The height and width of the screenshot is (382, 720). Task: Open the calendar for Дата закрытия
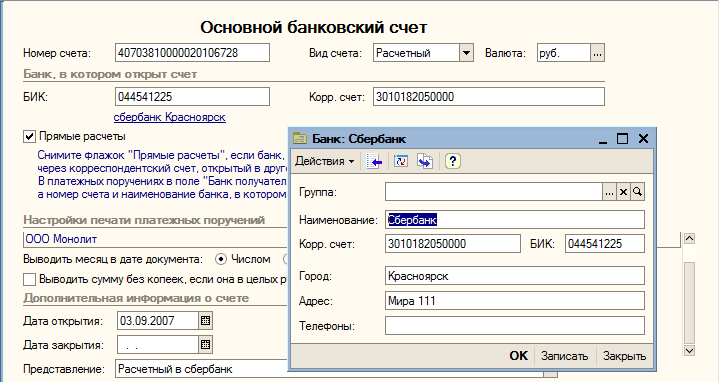[x=205, y=344]
